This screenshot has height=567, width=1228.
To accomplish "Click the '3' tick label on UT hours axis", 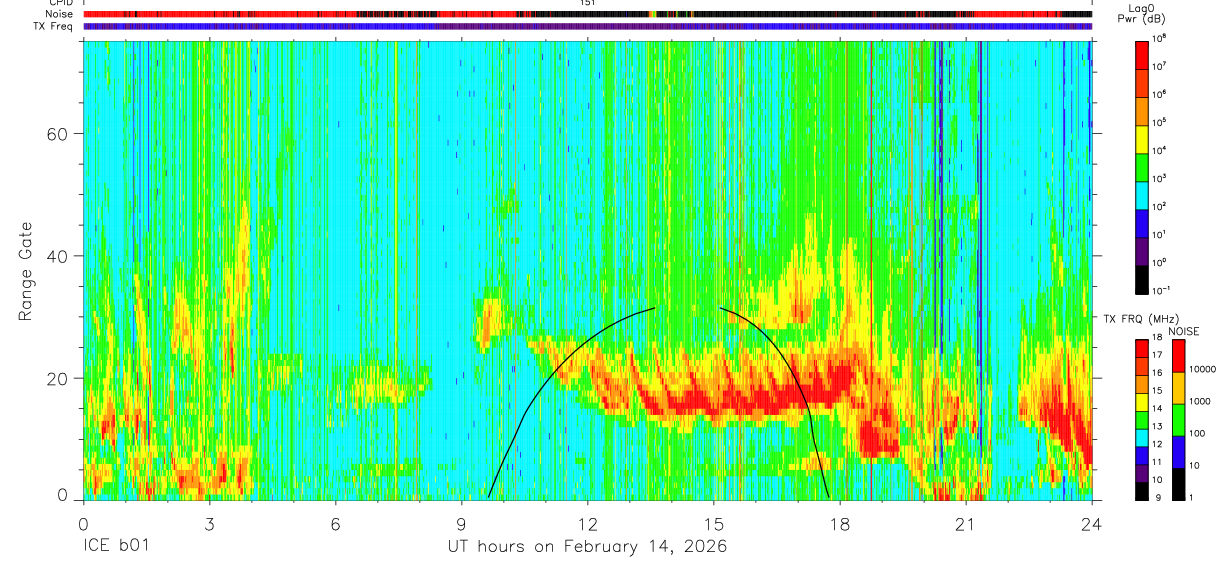I will pyautogui.click(x=209, y=525).
